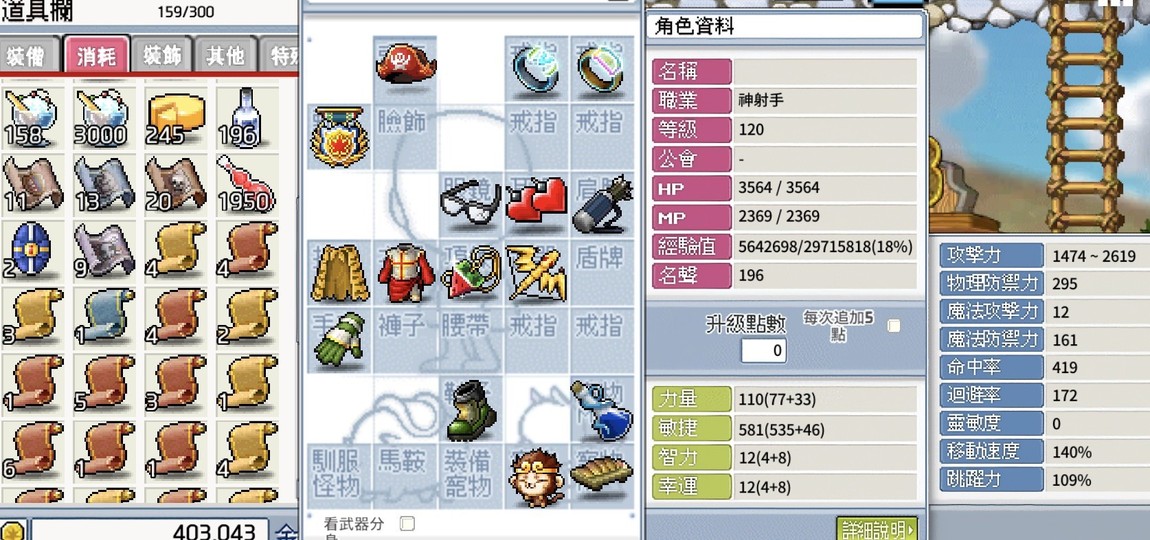Image resolution: width=1150 pixels, height=540 pixels.
Task: Select the red potion stack of 1950
Action: tap(246, 184)
